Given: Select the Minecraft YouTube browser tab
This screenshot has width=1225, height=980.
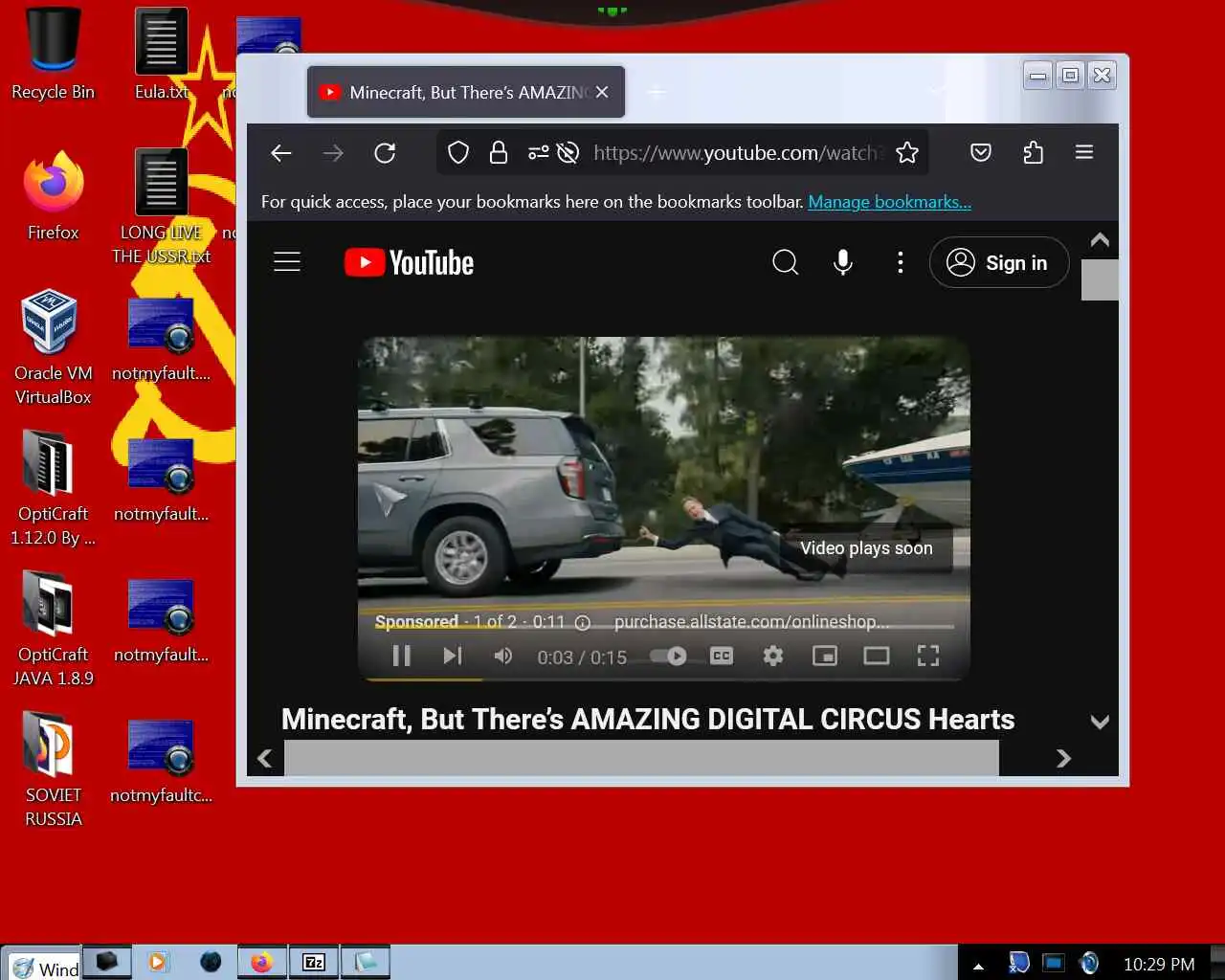Looking at the screenshot, I should coord(466,92).
